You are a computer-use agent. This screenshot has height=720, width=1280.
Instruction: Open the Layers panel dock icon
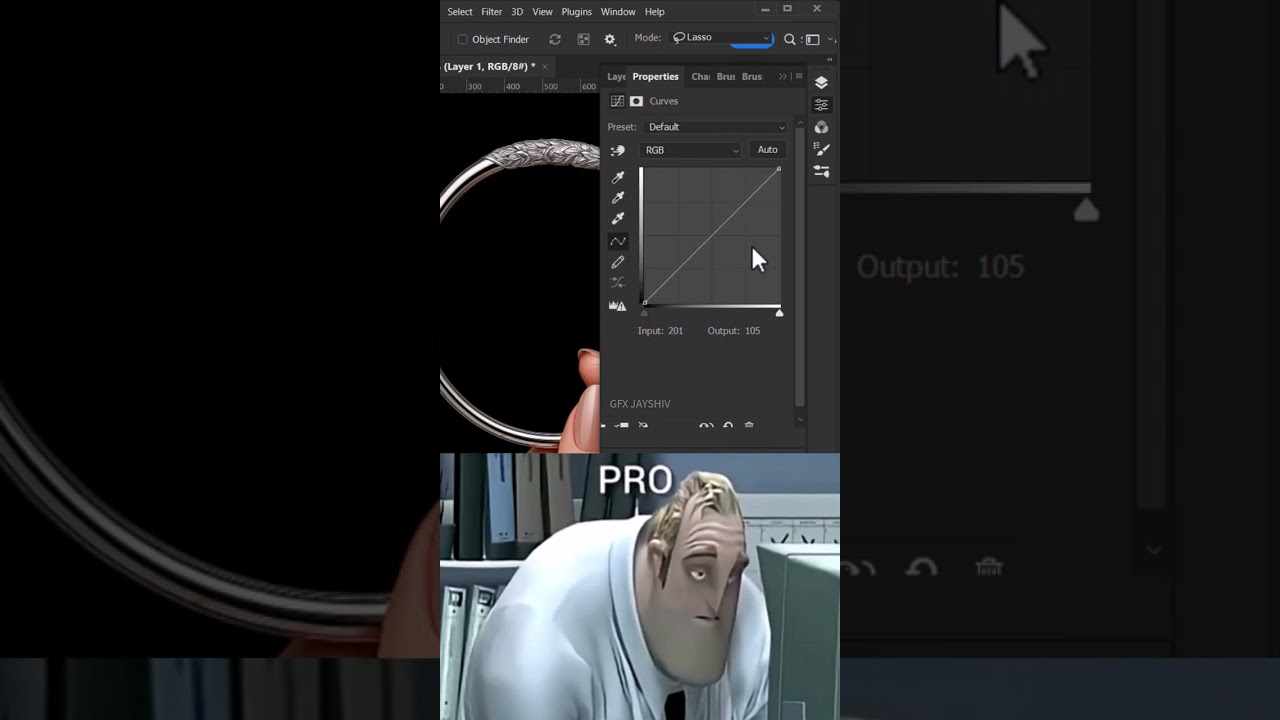(821, 83)
